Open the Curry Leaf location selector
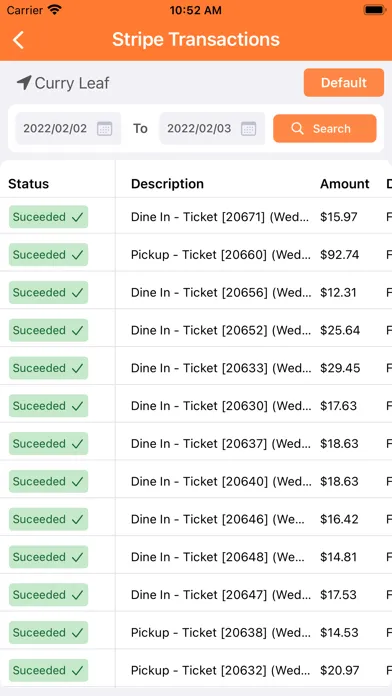The image size is (392, 696). (x=63, y=83)
